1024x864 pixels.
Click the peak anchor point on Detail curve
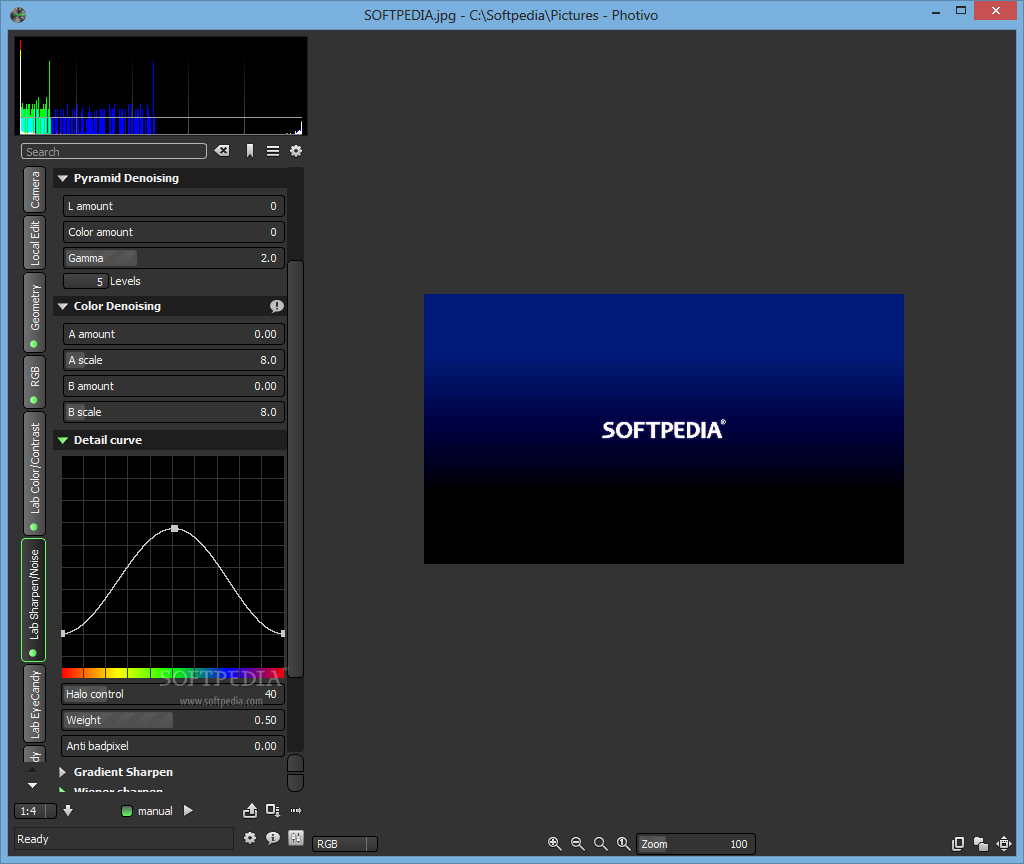click(174, 528)
